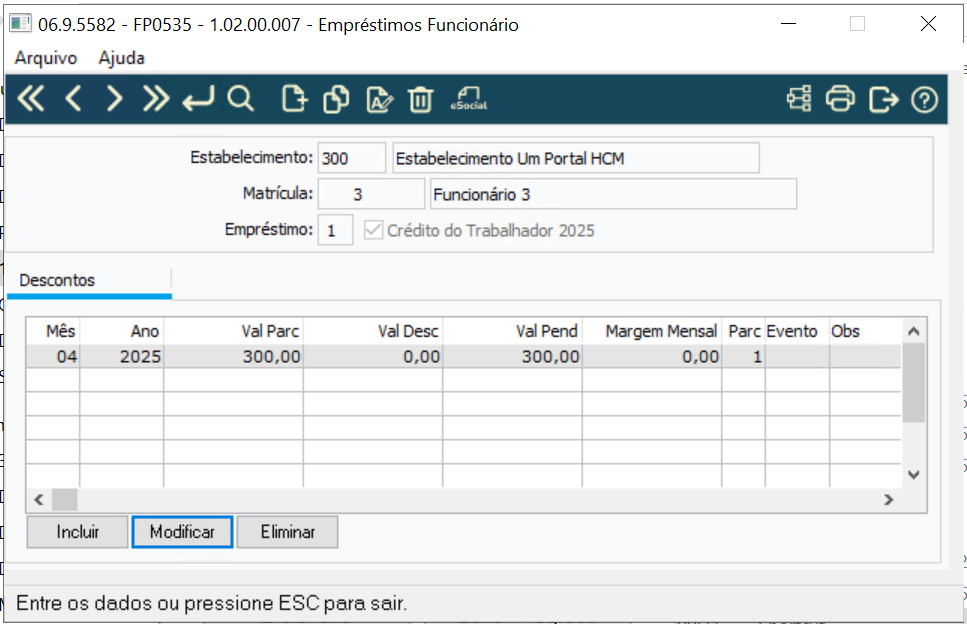Go to next record arrow
The image size is (967, 624).
[x=114, y=99]
